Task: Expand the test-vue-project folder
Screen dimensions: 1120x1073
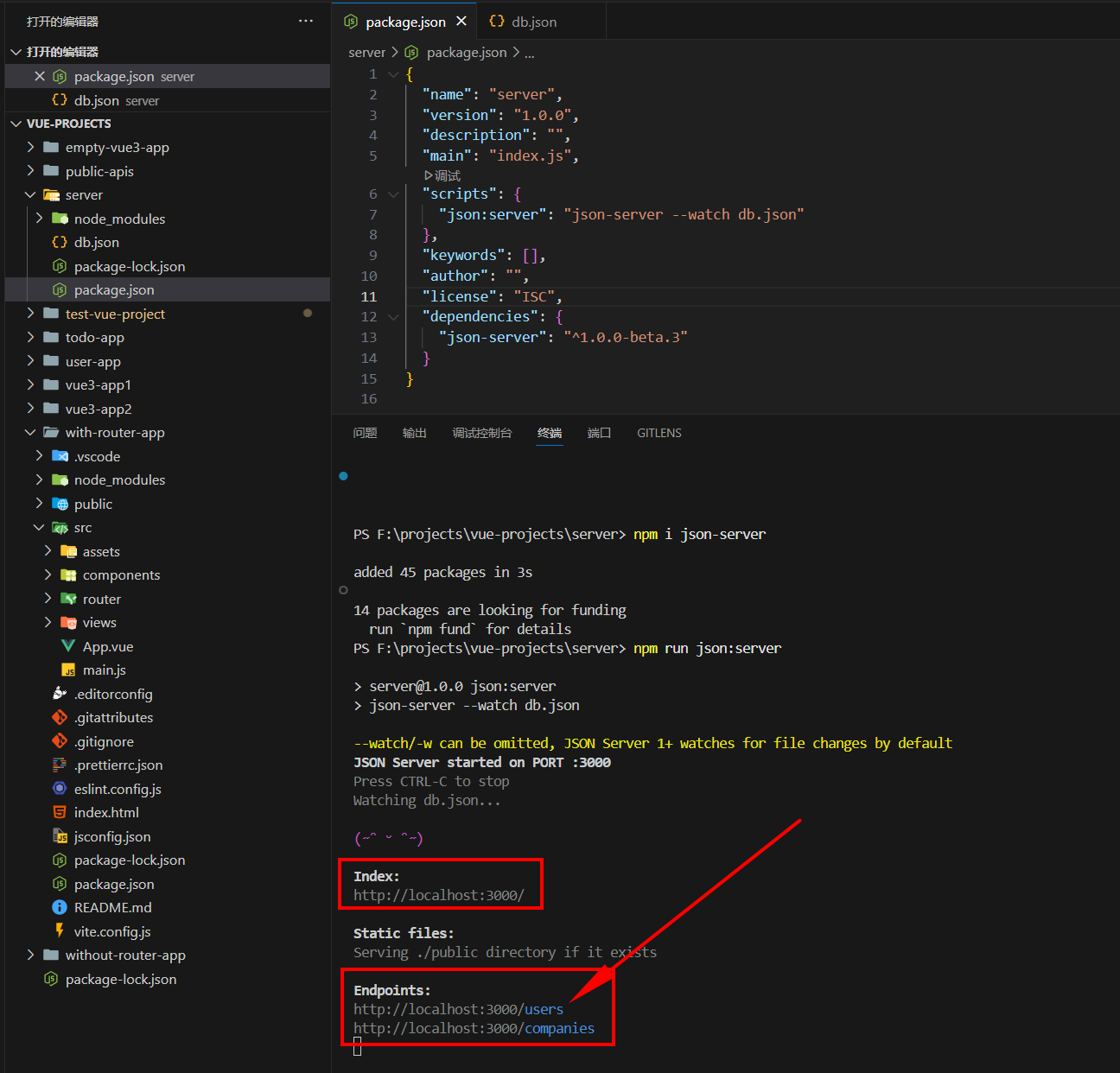Action: pyautogui.click(x=31, y=314)
